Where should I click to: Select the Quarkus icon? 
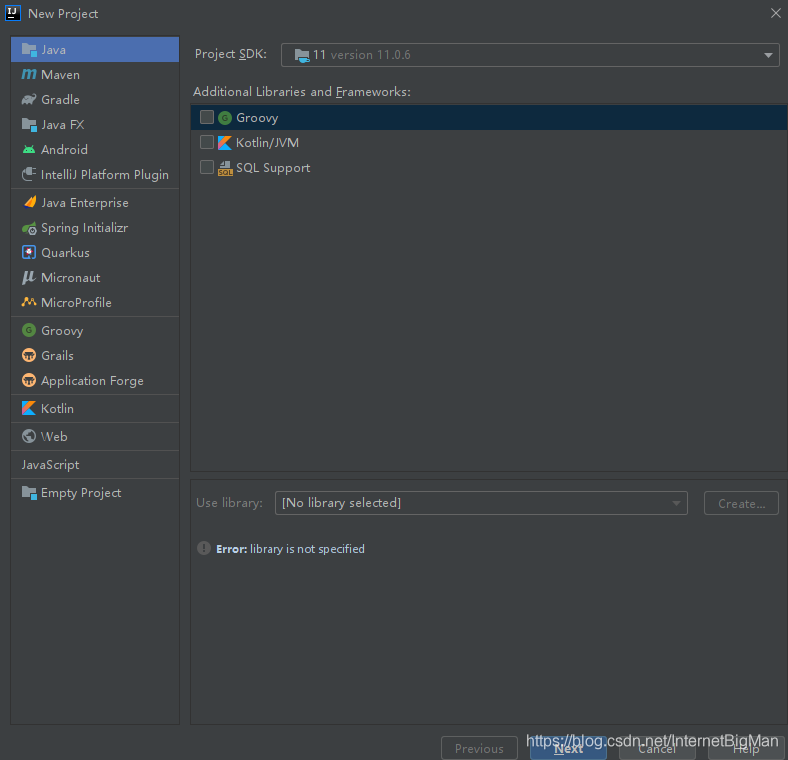point(29,252)
